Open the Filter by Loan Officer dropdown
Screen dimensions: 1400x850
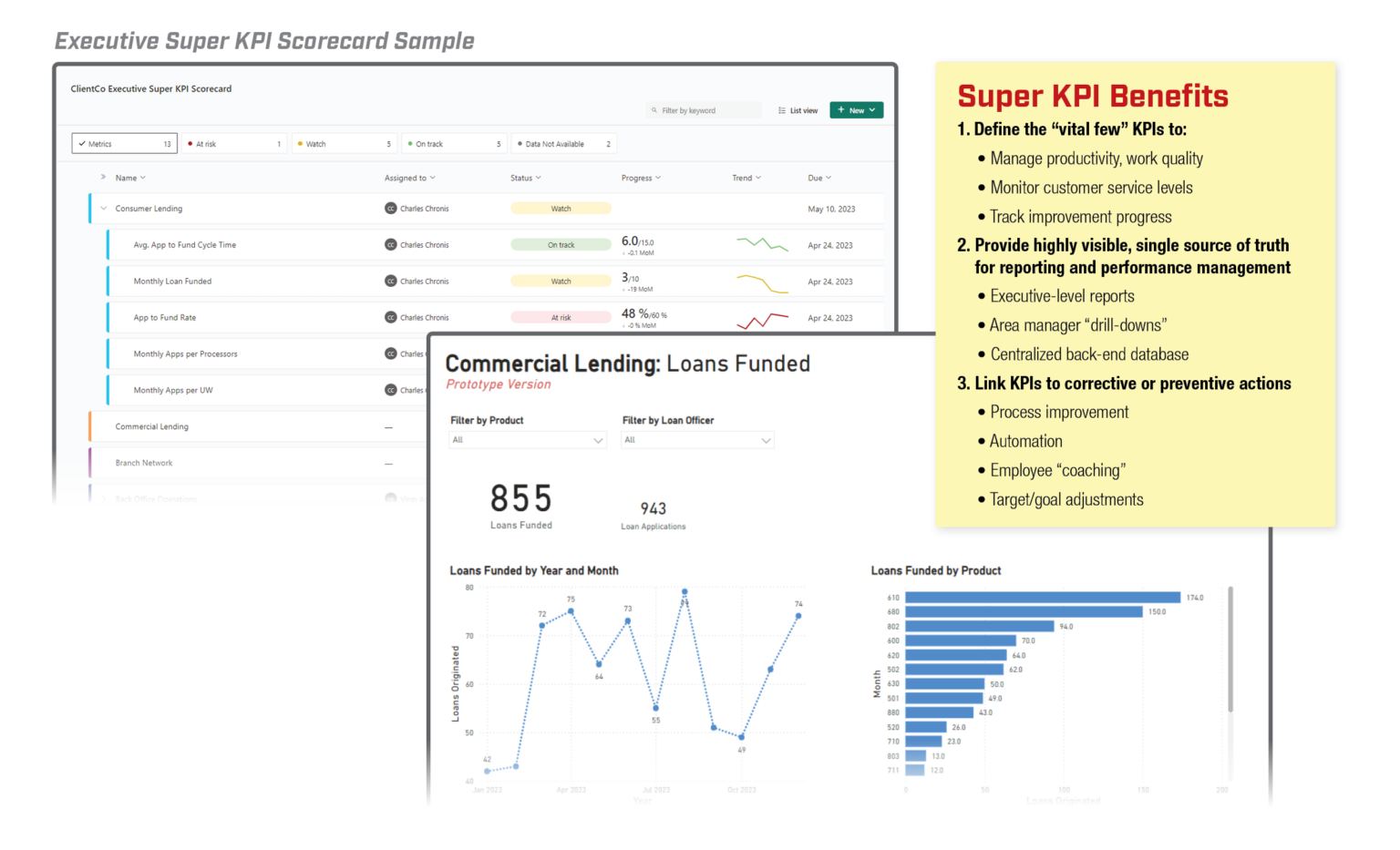click(697, 439)
